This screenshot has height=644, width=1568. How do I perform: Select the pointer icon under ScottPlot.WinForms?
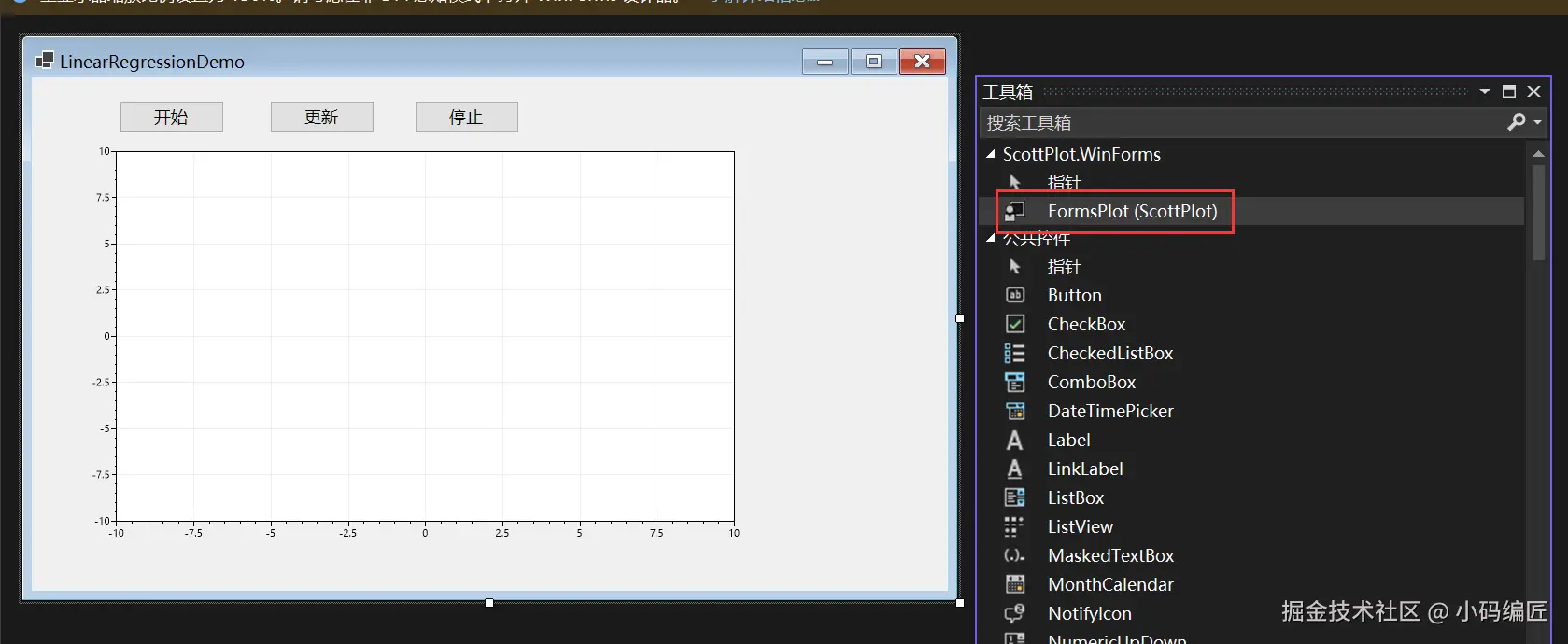(1015, 182)
